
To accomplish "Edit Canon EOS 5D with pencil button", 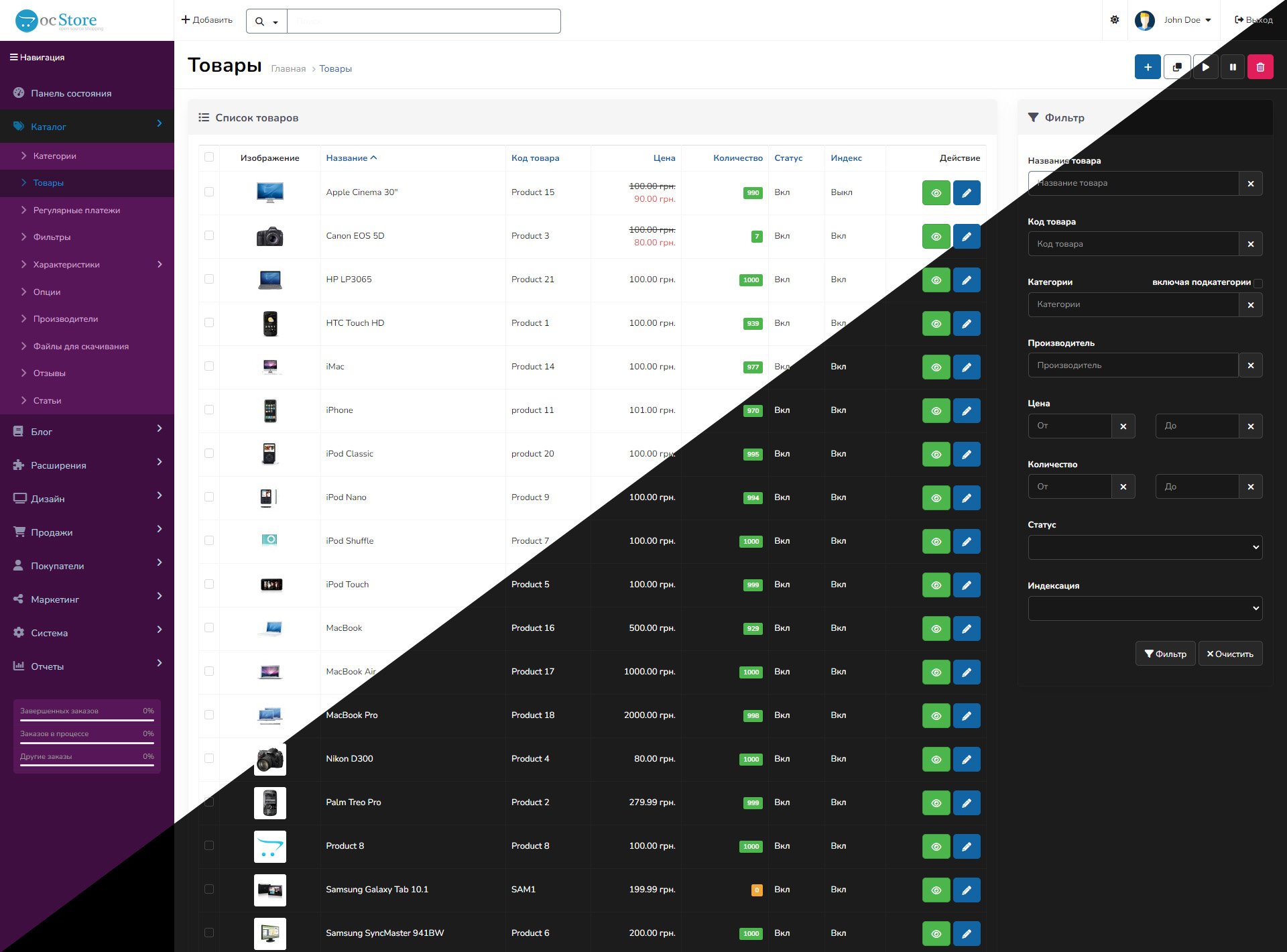I will pyautogui.click(x=967, y=237).
